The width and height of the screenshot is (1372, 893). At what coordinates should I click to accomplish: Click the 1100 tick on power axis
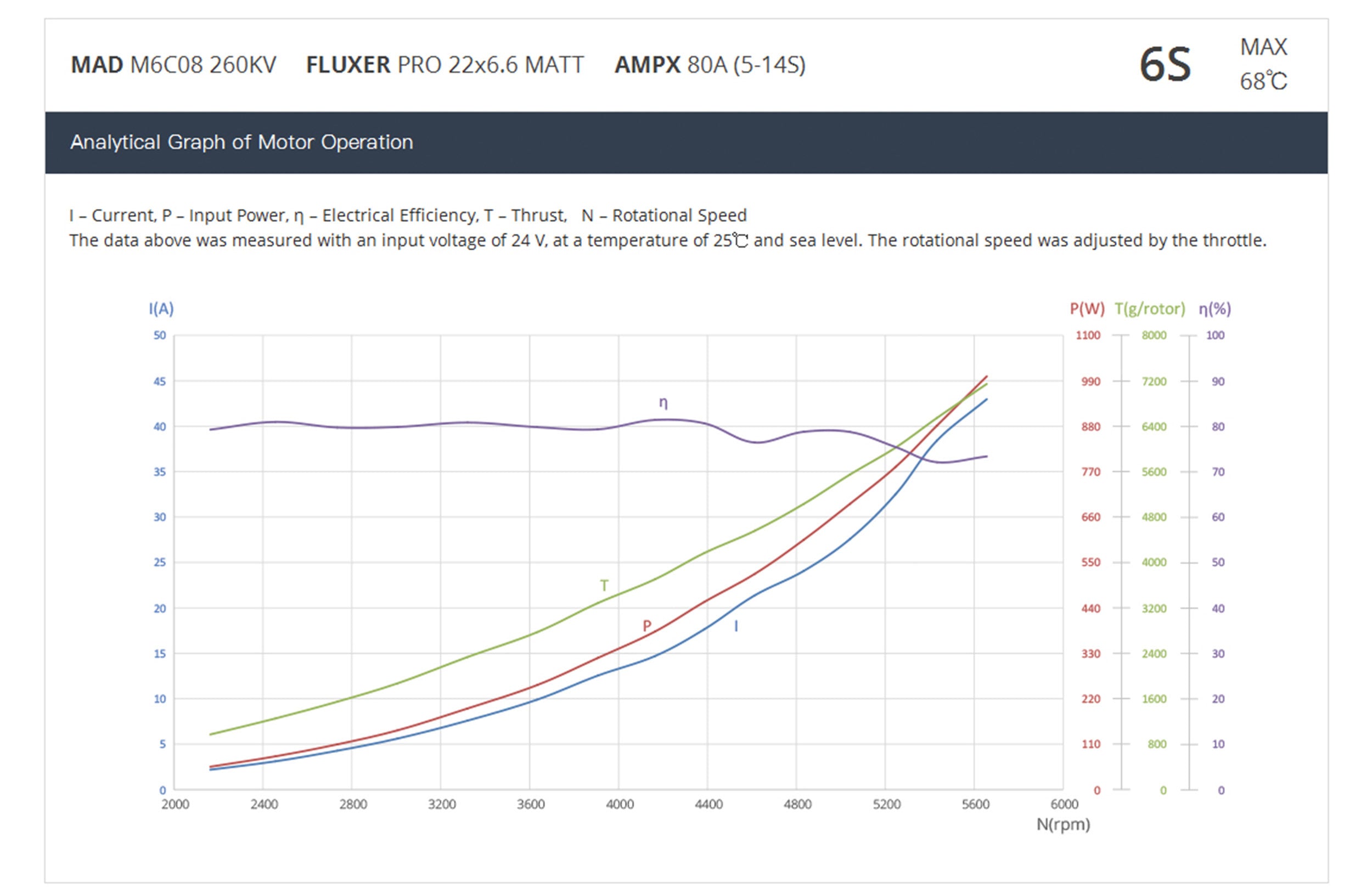coord(1088,335)
